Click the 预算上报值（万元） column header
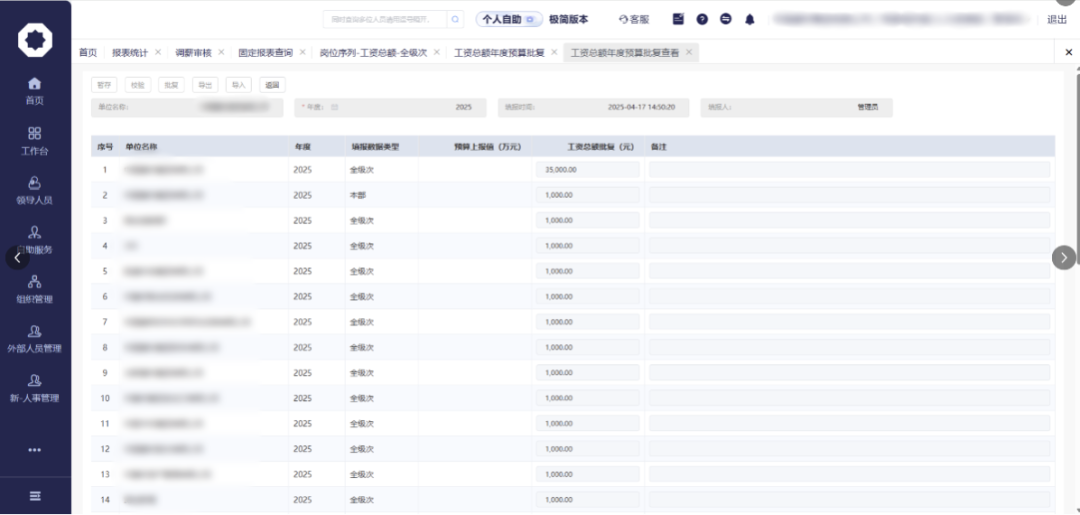1080x515 pixels. coord(487,147)
